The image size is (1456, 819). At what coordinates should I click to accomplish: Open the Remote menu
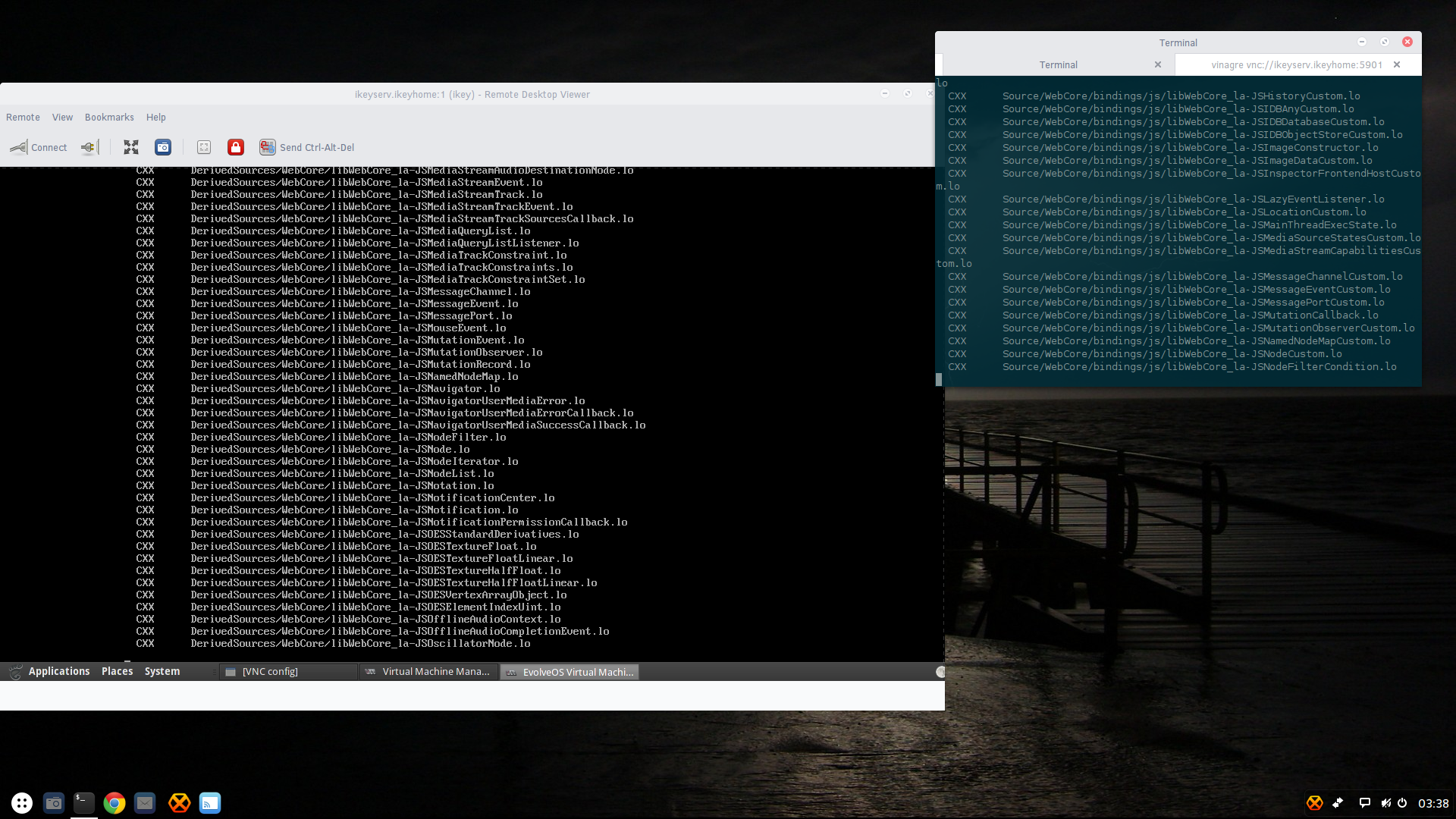coord(23,117)
